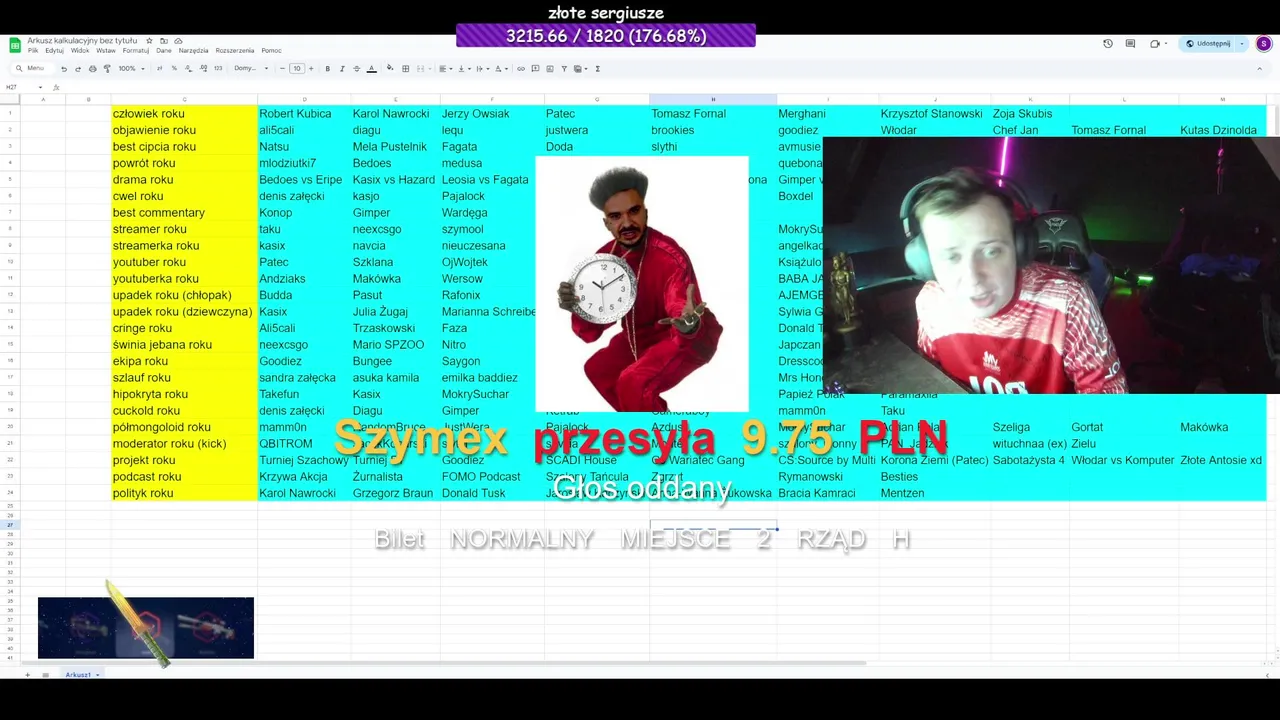
Task: Format the cell as currency
Action: (159, 69)
